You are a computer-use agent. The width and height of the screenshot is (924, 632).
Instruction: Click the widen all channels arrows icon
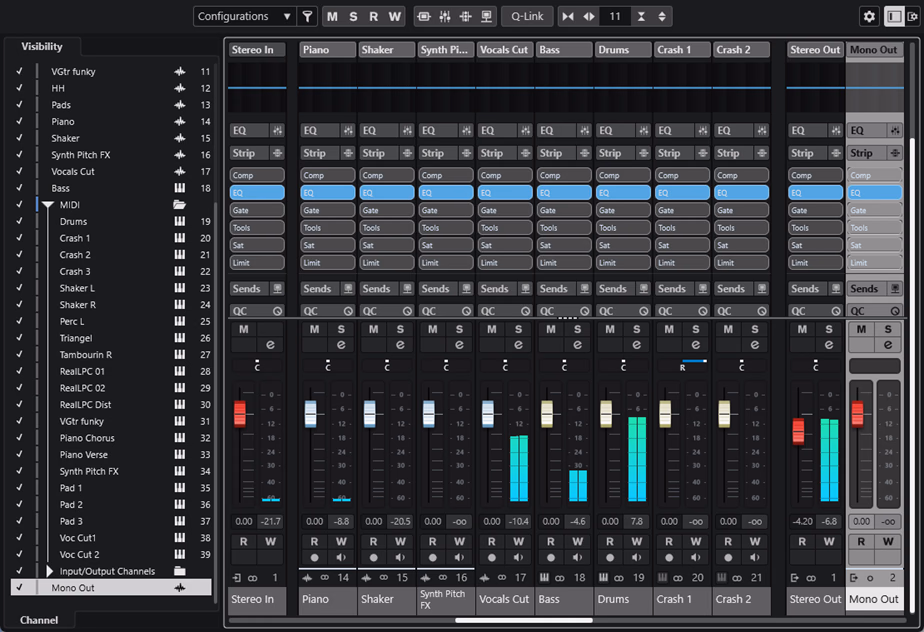(x=589, y=17)
